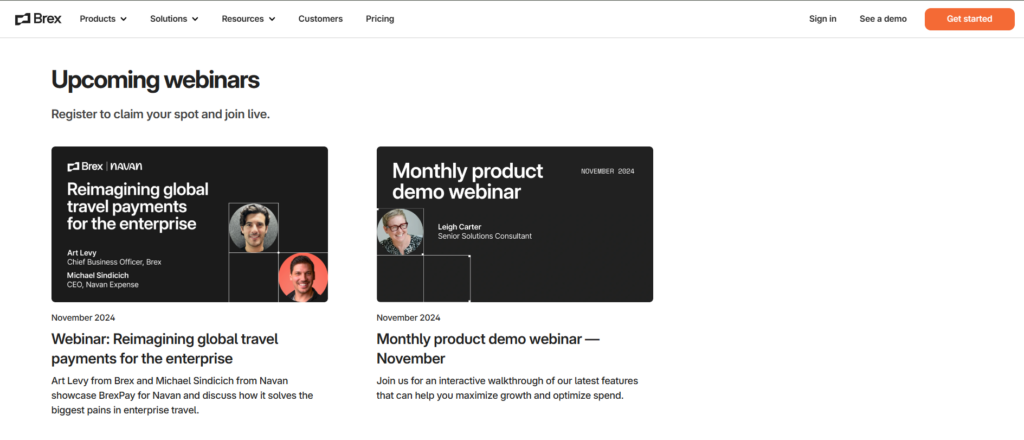
Task: Open the Customers page
Action: click(321, 19)
